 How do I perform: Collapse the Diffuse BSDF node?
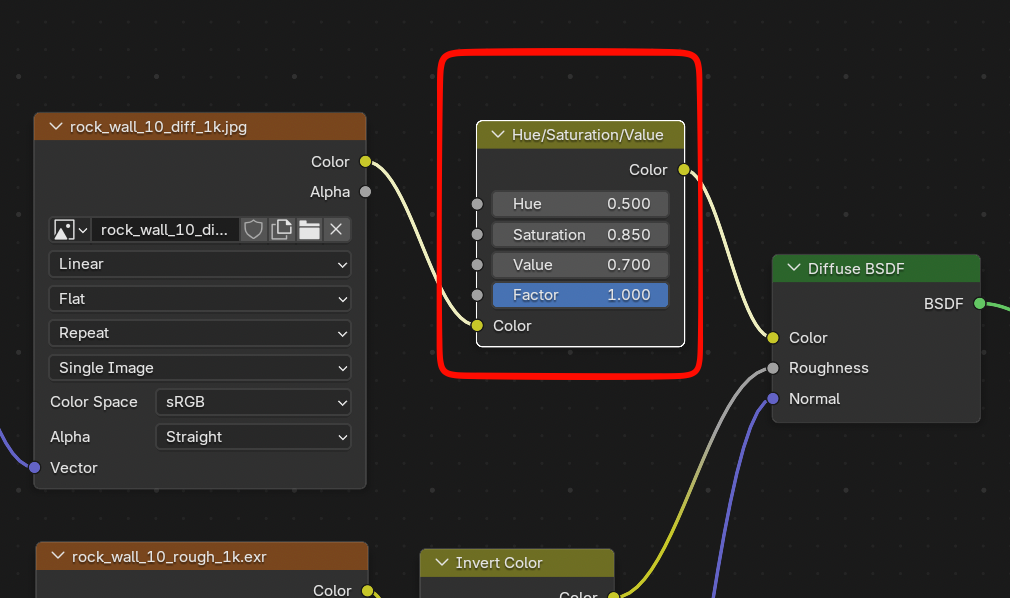click(x=794, y=268)
